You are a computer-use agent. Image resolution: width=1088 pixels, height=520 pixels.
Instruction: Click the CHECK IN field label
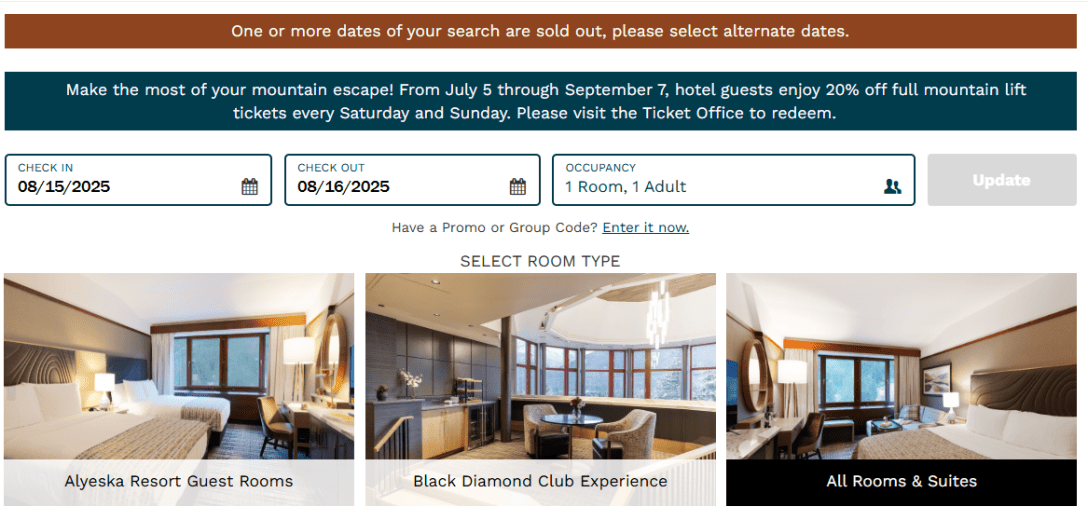click(x=45, y=168)
